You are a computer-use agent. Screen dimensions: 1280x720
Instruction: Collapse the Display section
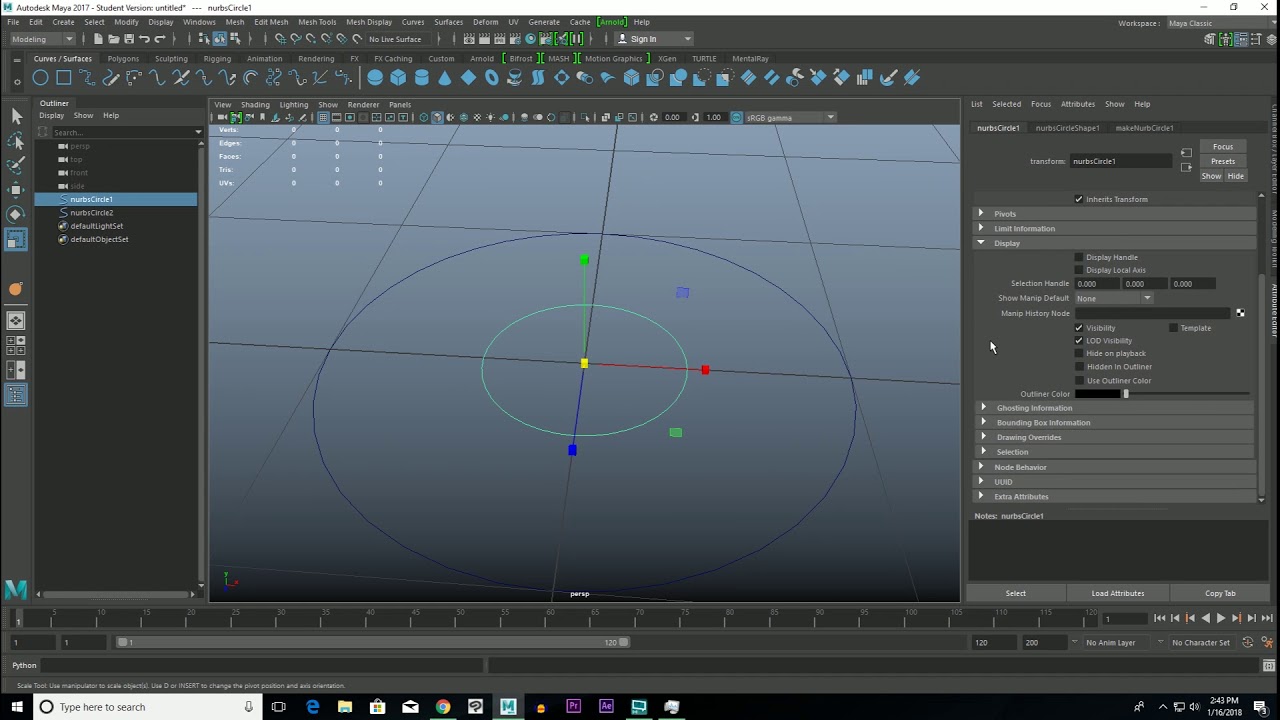coord(1114,243)
